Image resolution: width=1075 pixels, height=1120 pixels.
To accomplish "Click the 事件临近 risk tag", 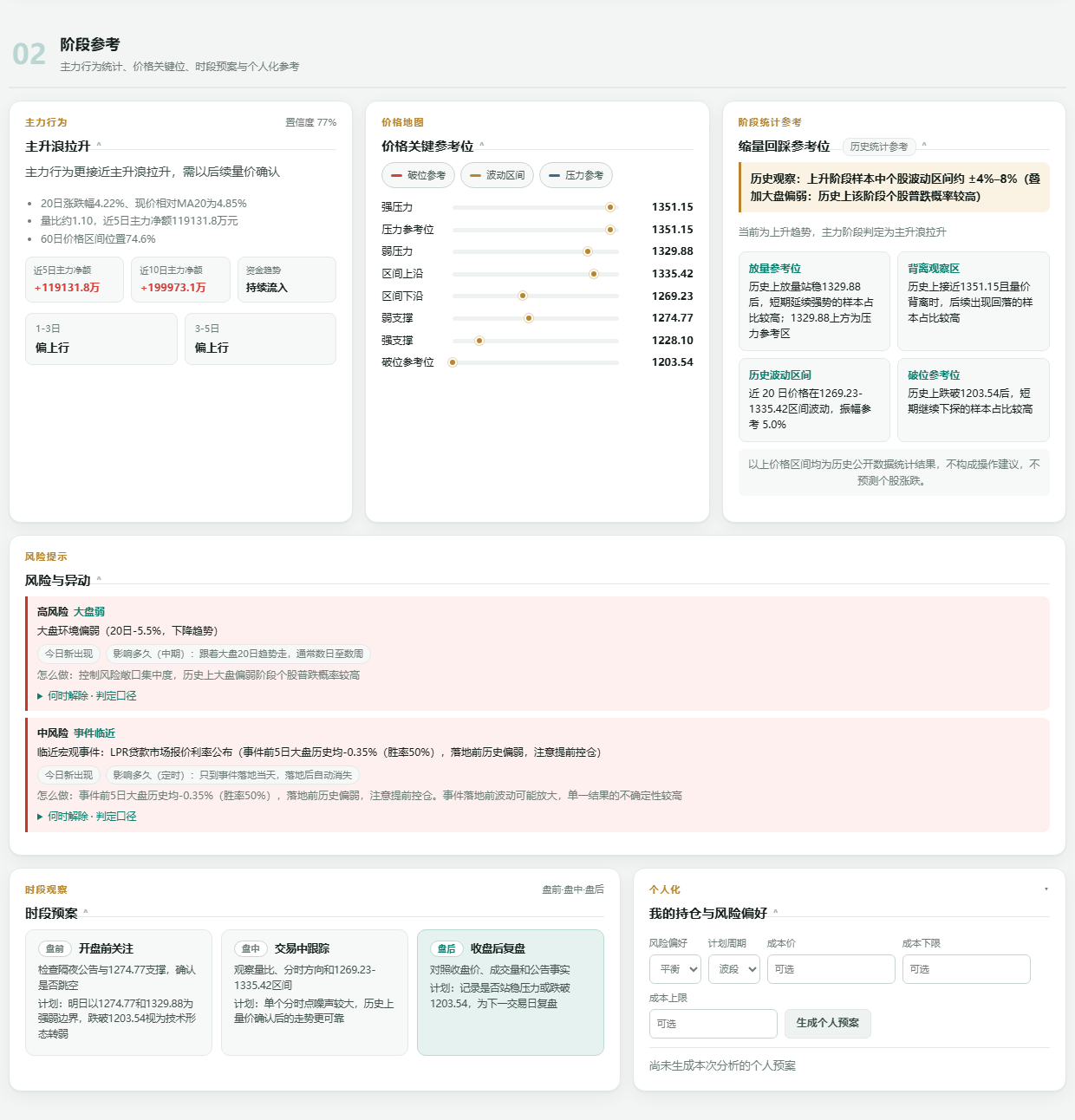I will [94, 733].
